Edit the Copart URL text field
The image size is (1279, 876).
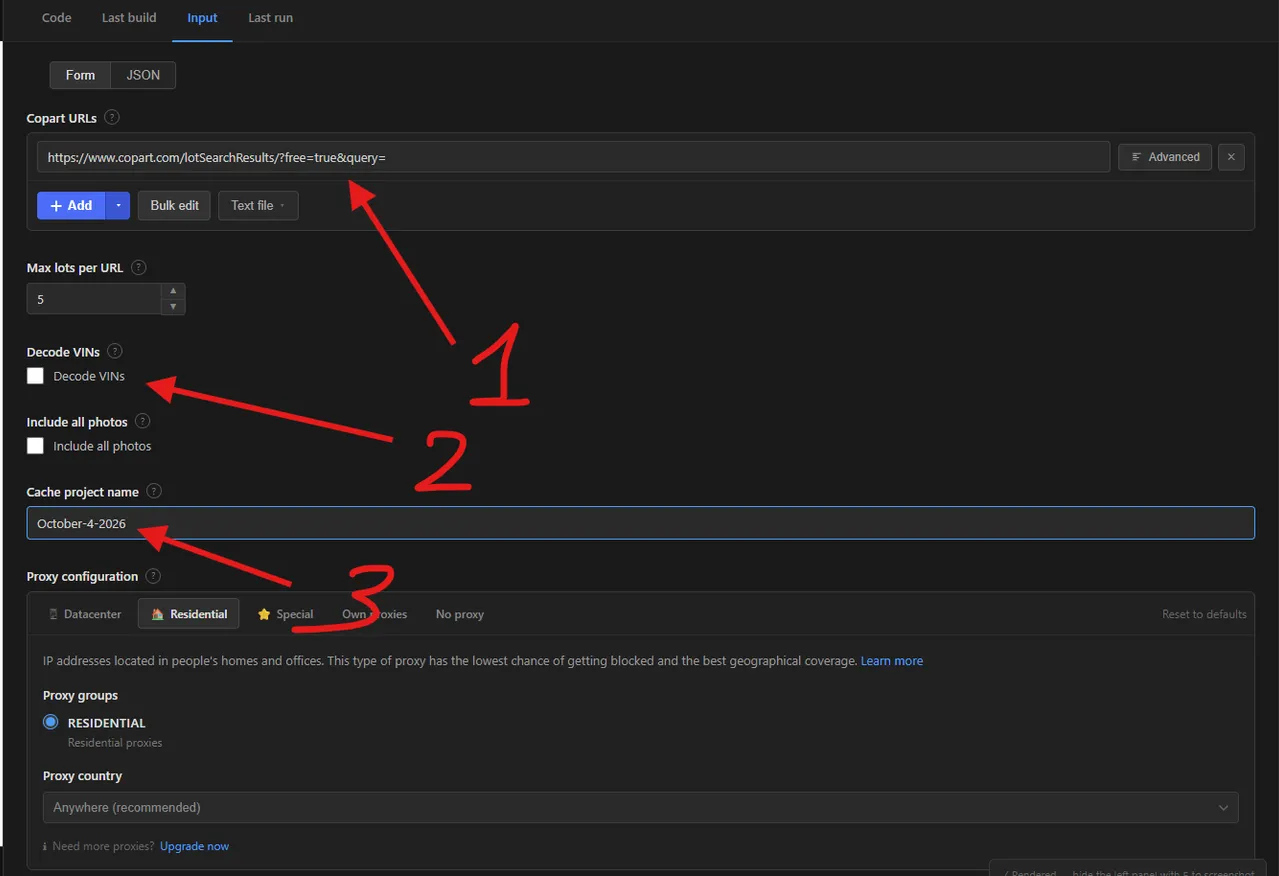(574, 157)
